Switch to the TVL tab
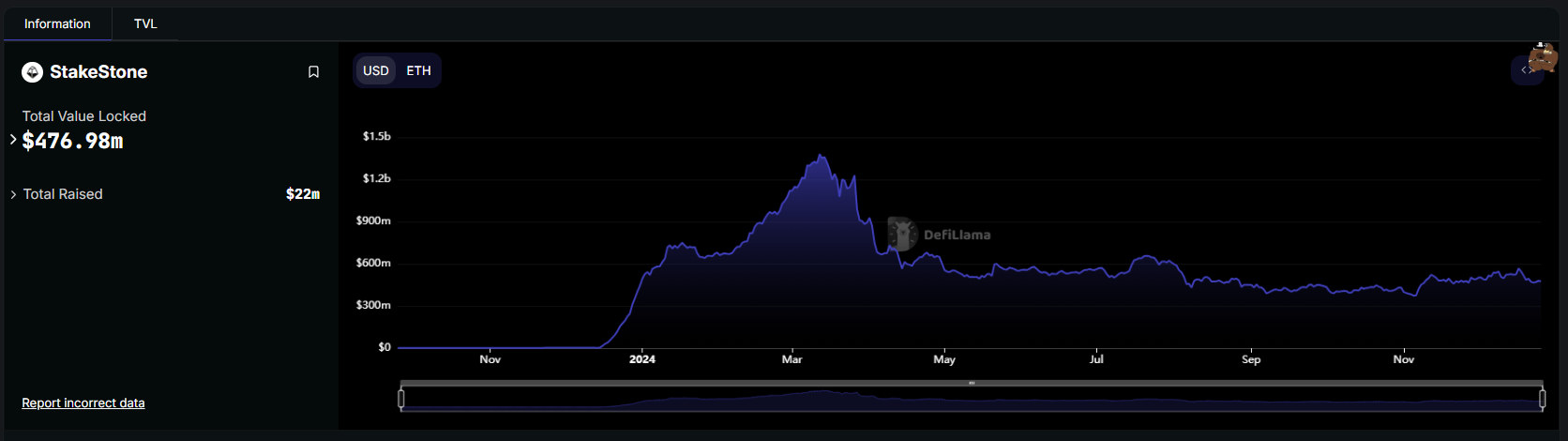Screen dimensions: 1568x441 pyautogui.click(x=145, y=23)
